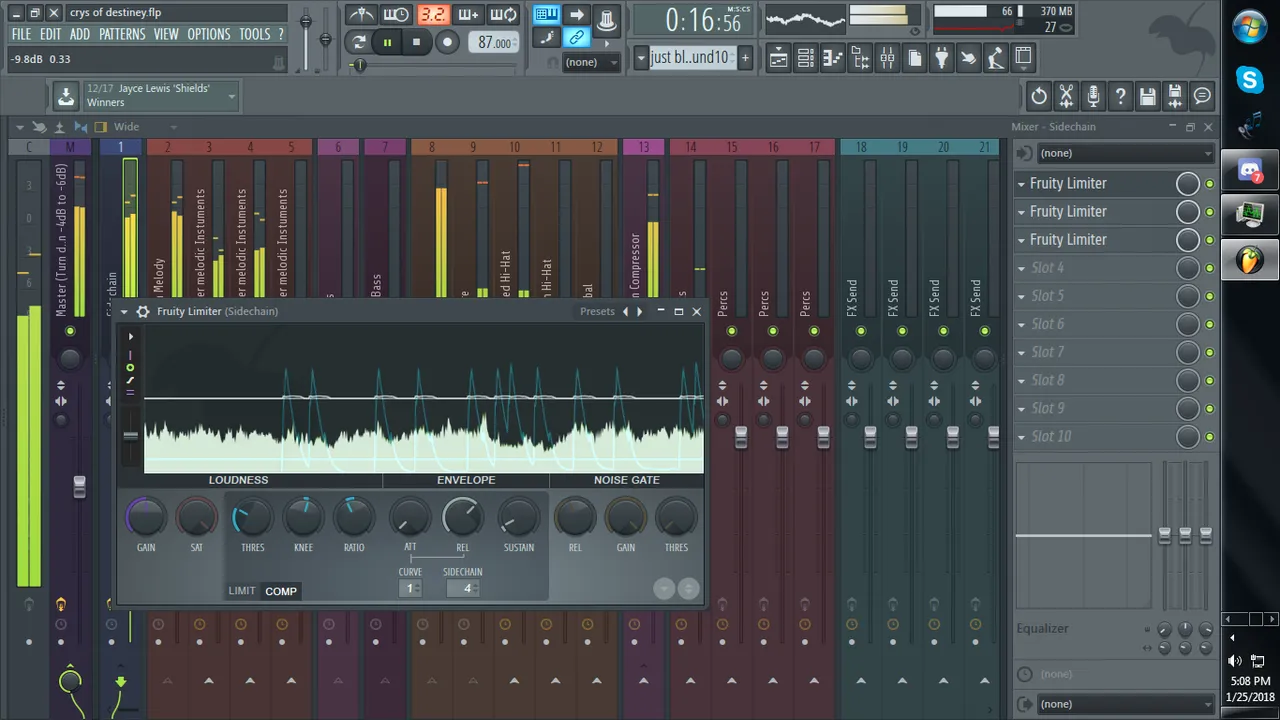
Task: Expand the first Fruity Limiter slot arrow
Action: click(x=1022, y=184)
